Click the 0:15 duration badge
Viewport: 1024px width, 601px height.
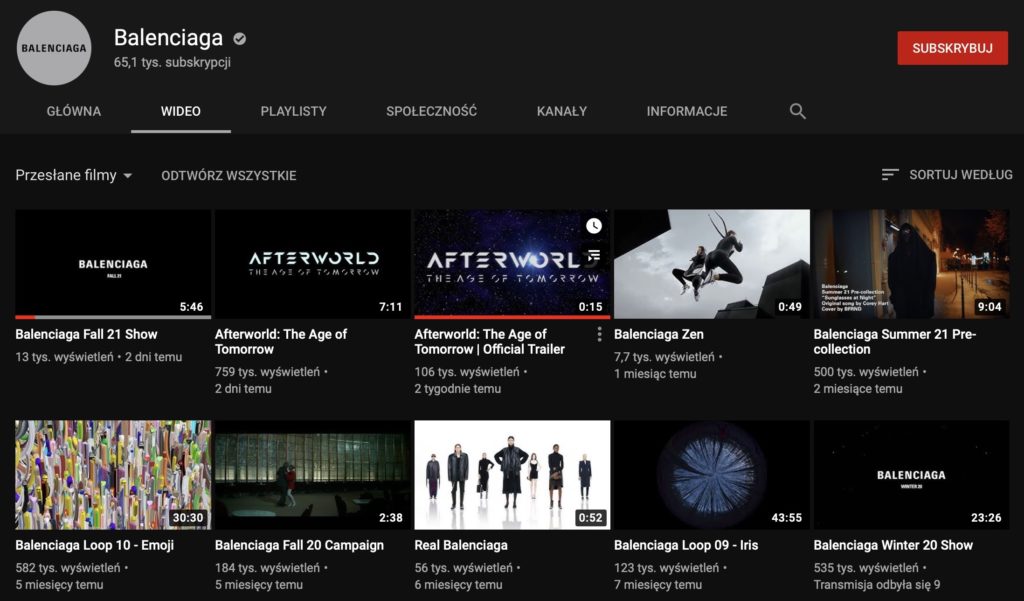click(590, 307)
